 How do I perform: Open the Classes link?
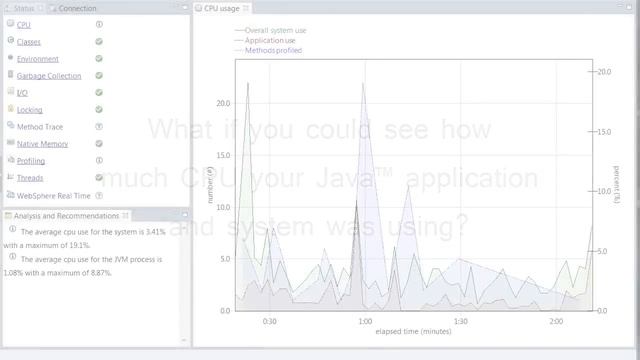29,42
